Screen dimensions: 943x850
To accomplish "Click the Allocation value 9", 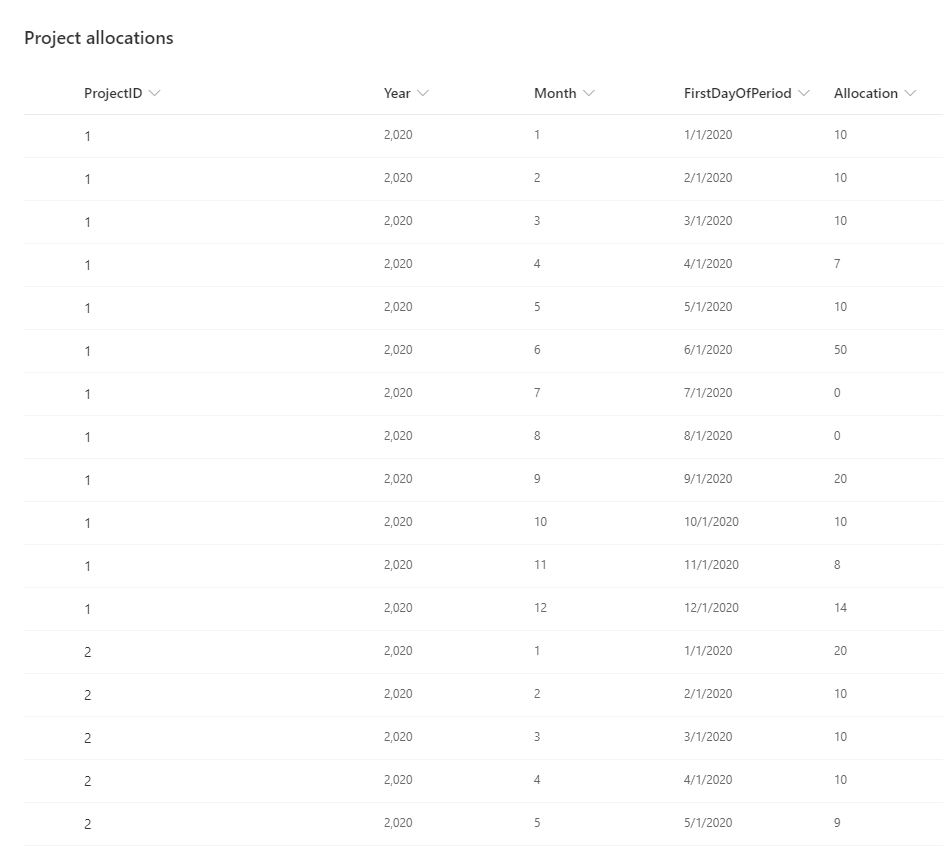I will coord(837,823).
